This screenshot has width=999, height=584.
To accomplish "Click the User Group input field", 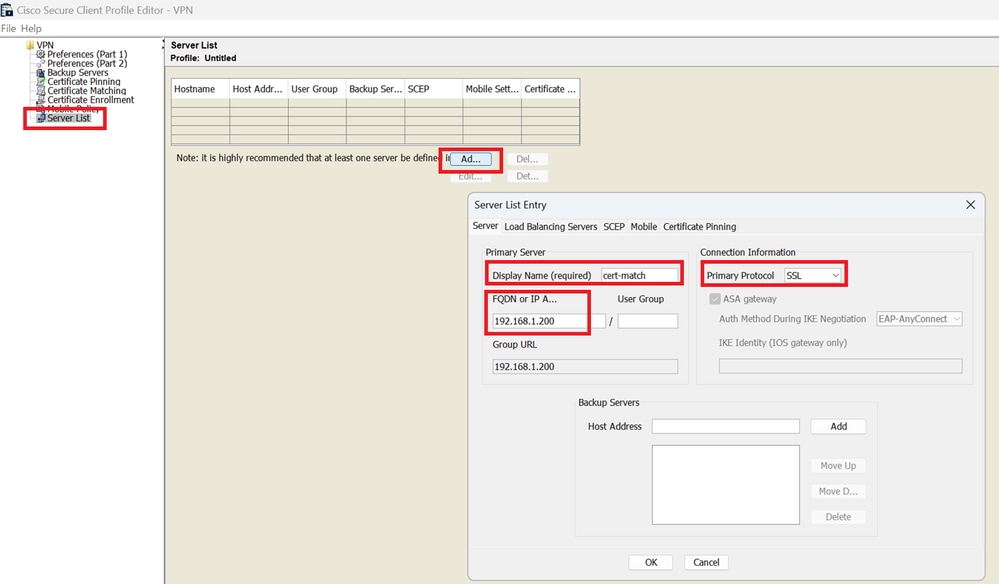I will (647, 321).
